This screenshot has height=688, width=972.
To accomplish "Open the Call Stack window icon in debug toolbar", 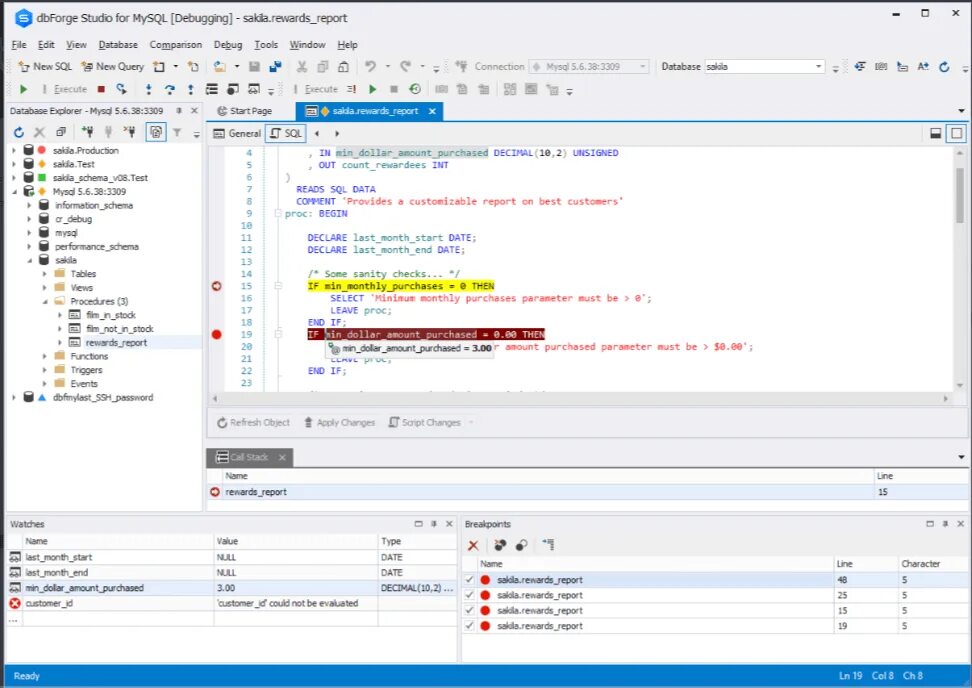I will (x=212, y=89).
